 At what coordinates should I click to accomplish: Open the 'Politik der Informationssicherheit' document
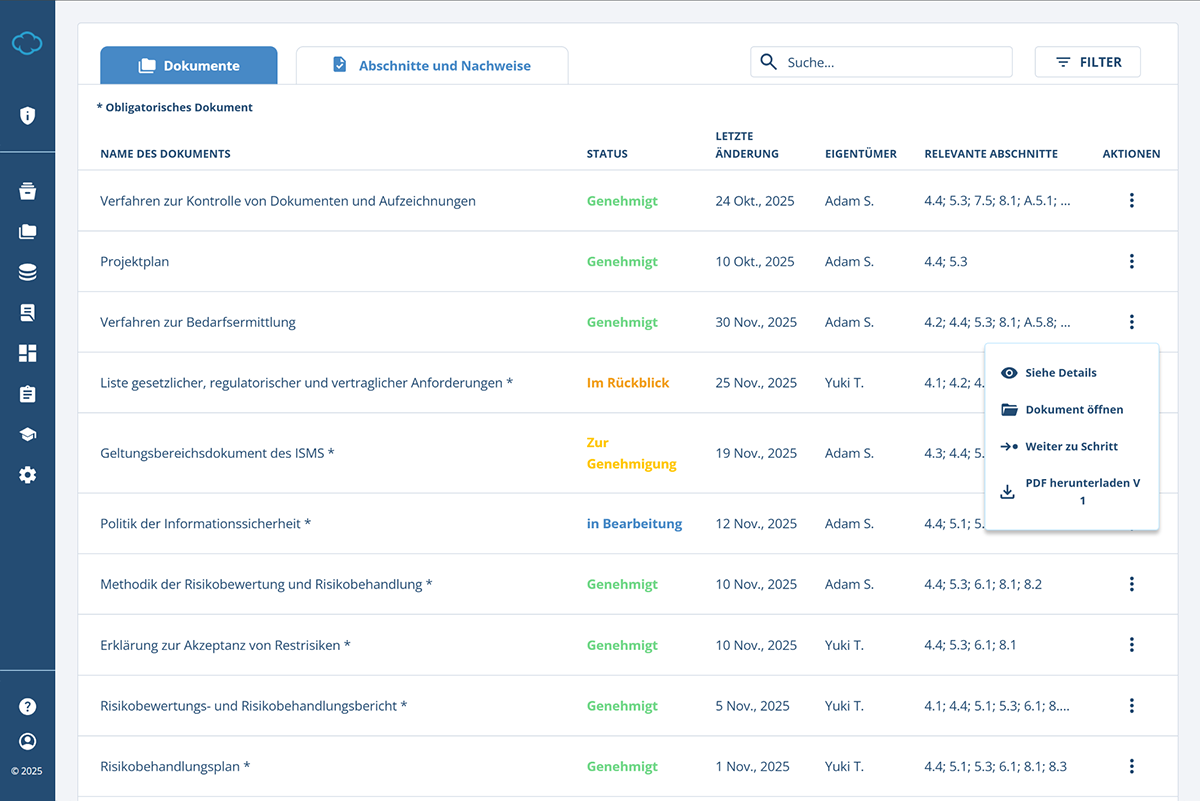(x=205, y=523)
